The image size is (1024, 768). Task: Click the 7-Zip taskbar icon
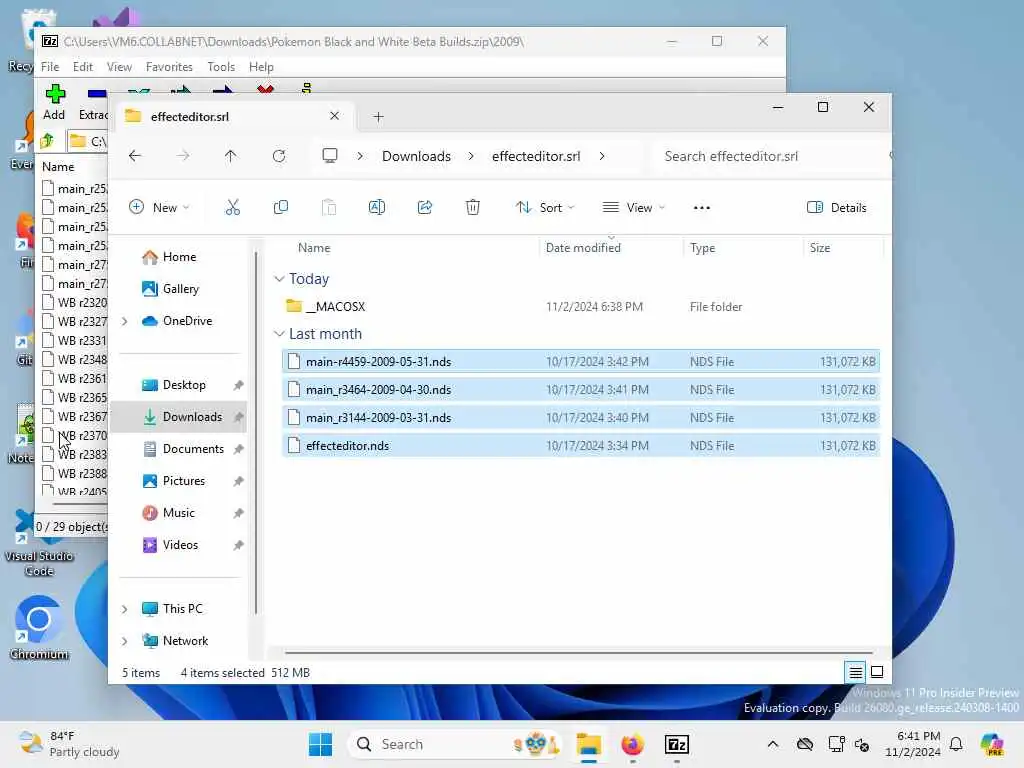(677, 744)
